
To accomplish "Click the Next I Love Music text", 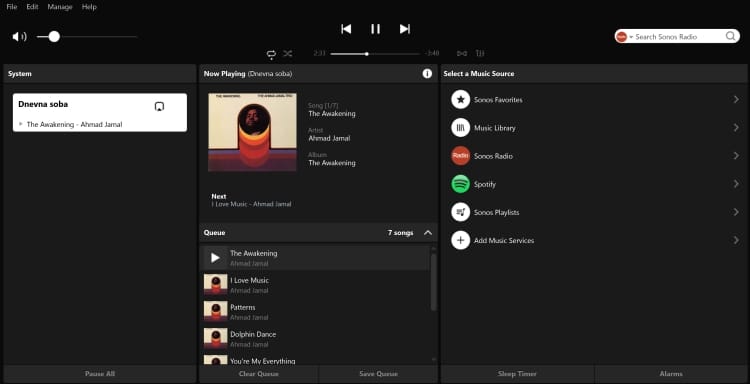I will (x=251, y=204).
